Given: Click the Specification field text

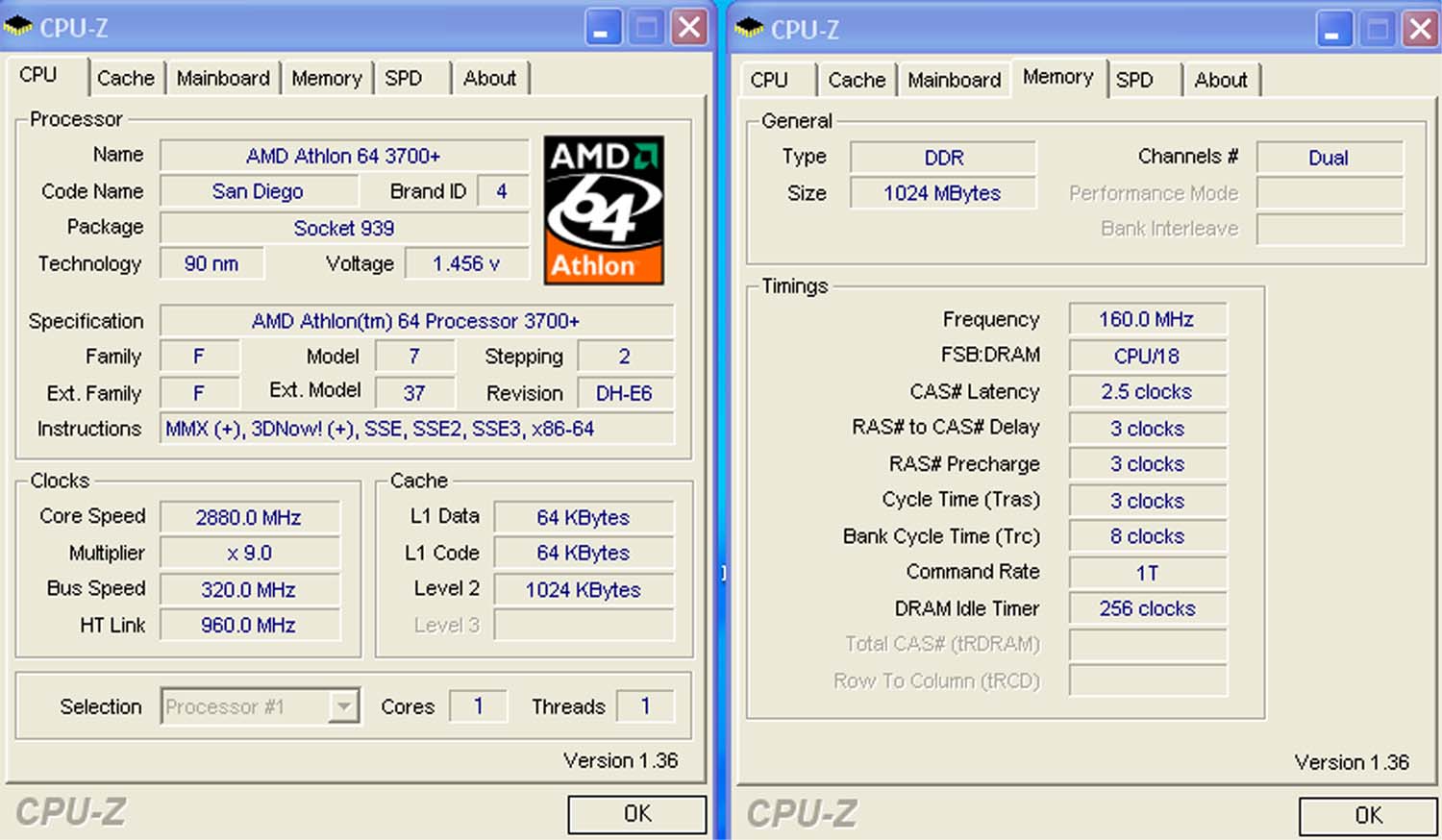Looking at the screenshot, I should tap(416, 321).
